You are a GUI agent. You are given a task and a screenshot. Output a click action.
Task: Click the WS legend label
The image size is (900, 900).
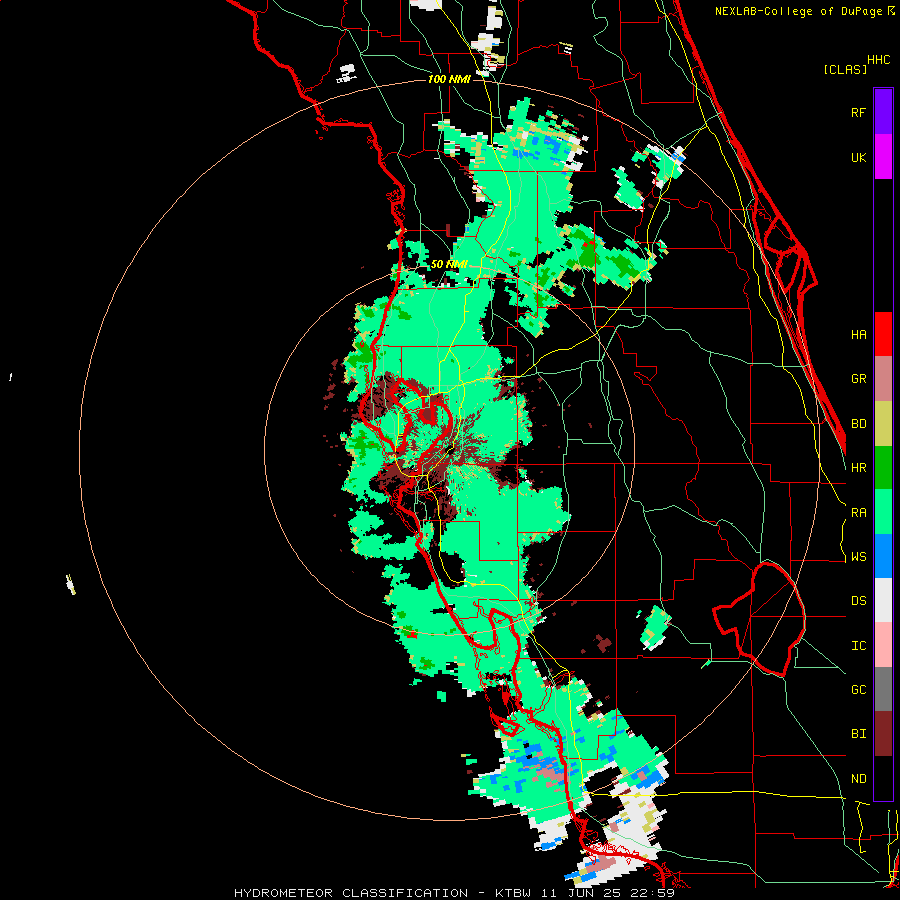859,557
